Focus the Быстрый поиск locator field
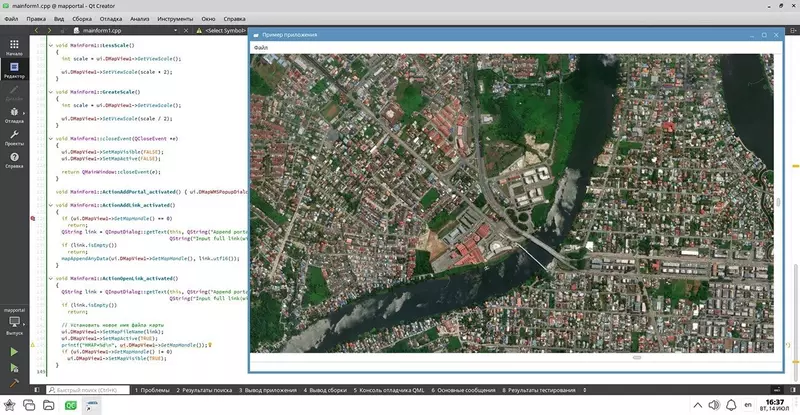The image size is (800, 415). point(88,390)
